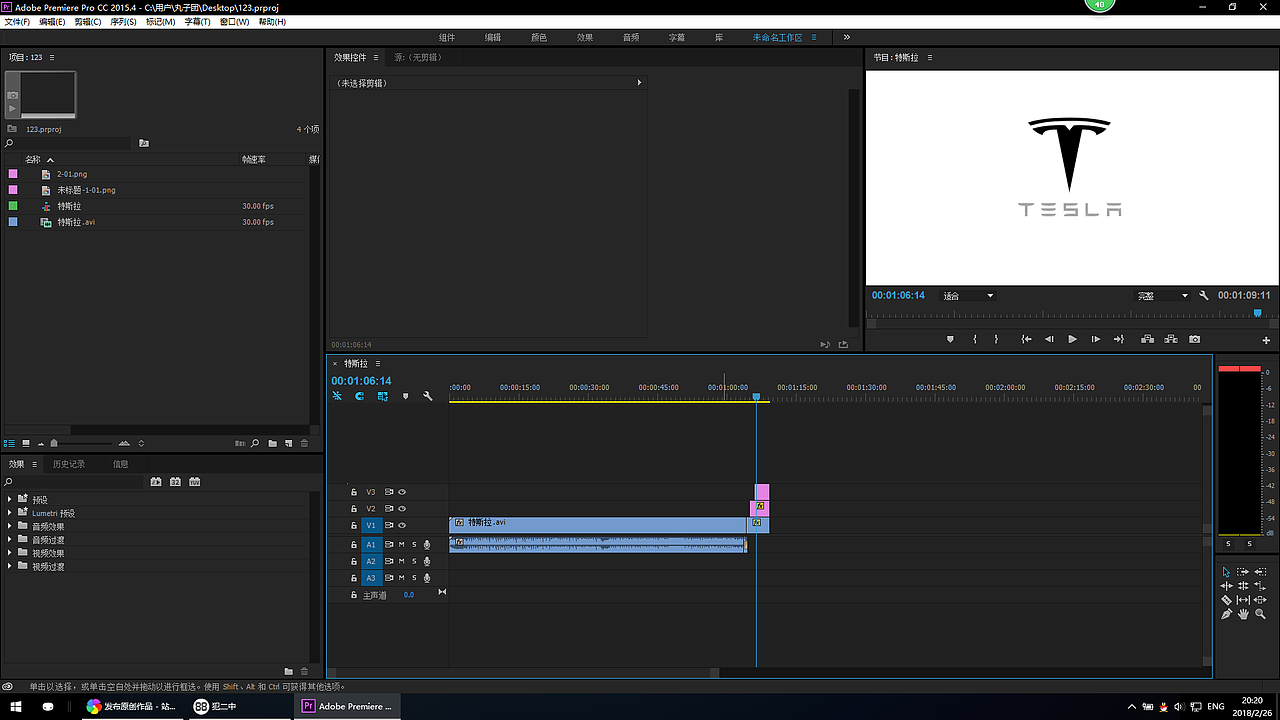Expand the Lumetri 预设 folder
This screenshot has width=1280, height=720.
tap(10, 513)
